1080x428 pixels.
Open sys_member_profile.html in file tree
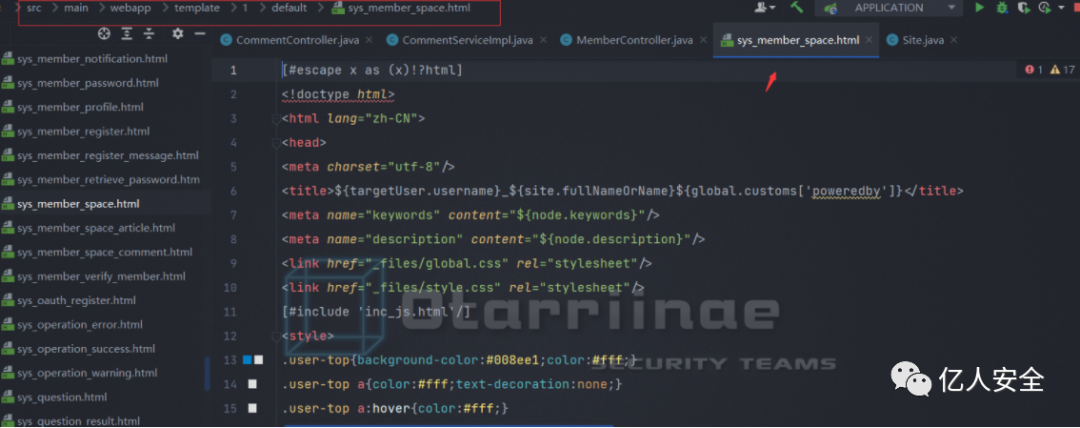[81, 108]
